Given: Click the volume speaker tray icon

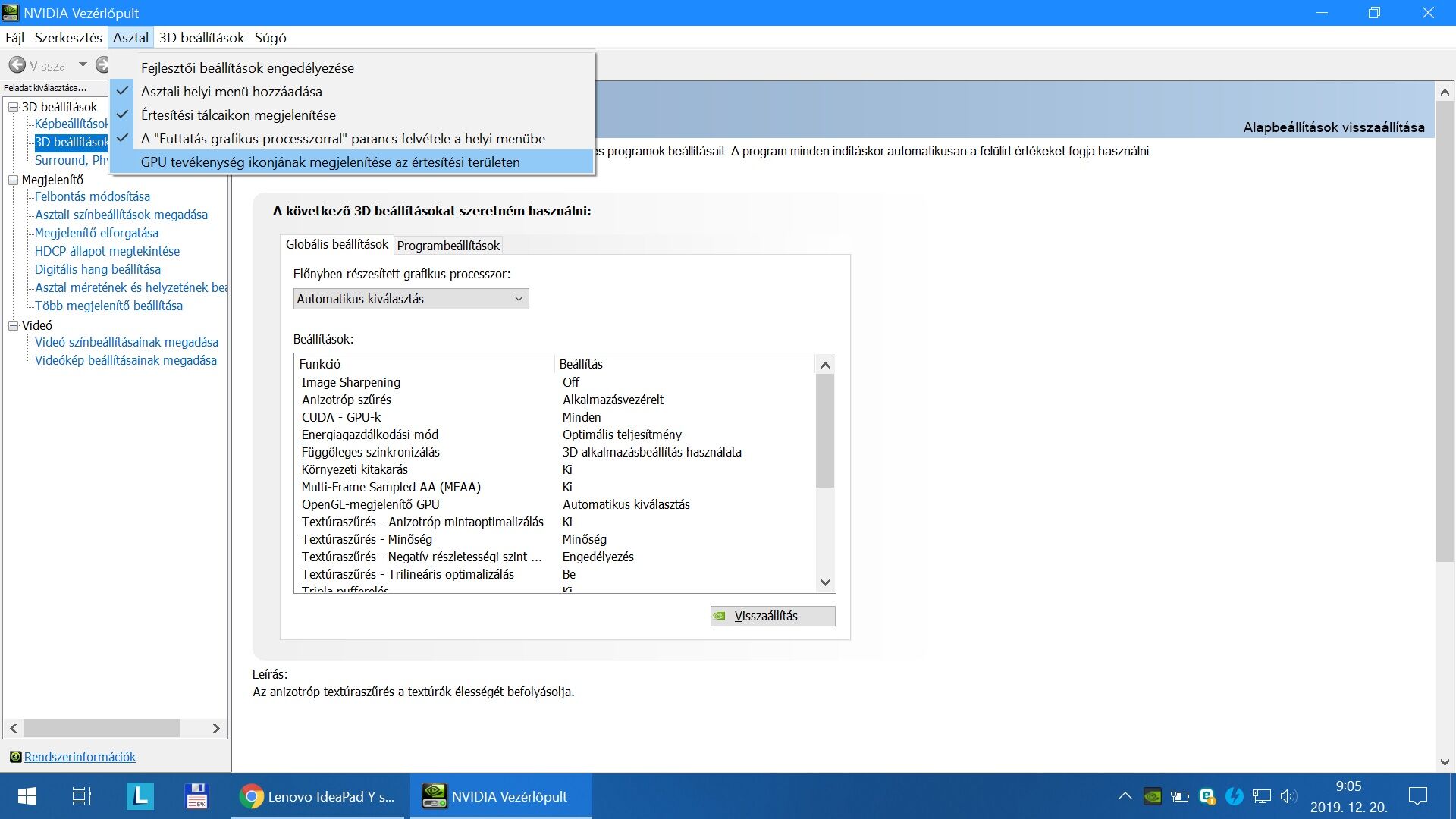Looking at the screenshot, I should coord(1288,796).
